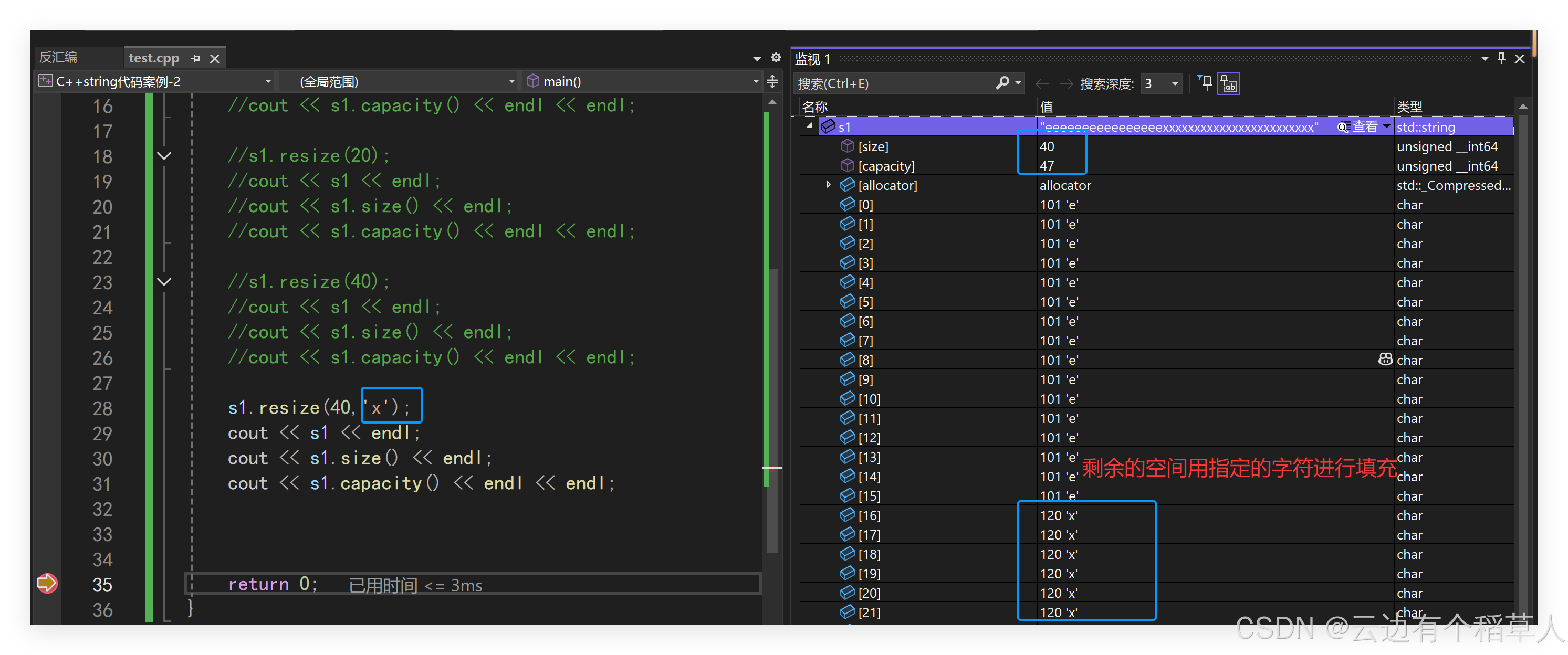
Task: Toggle the pinned watch filter icon
Action: pyautogui.click(x=1205, y=83)
